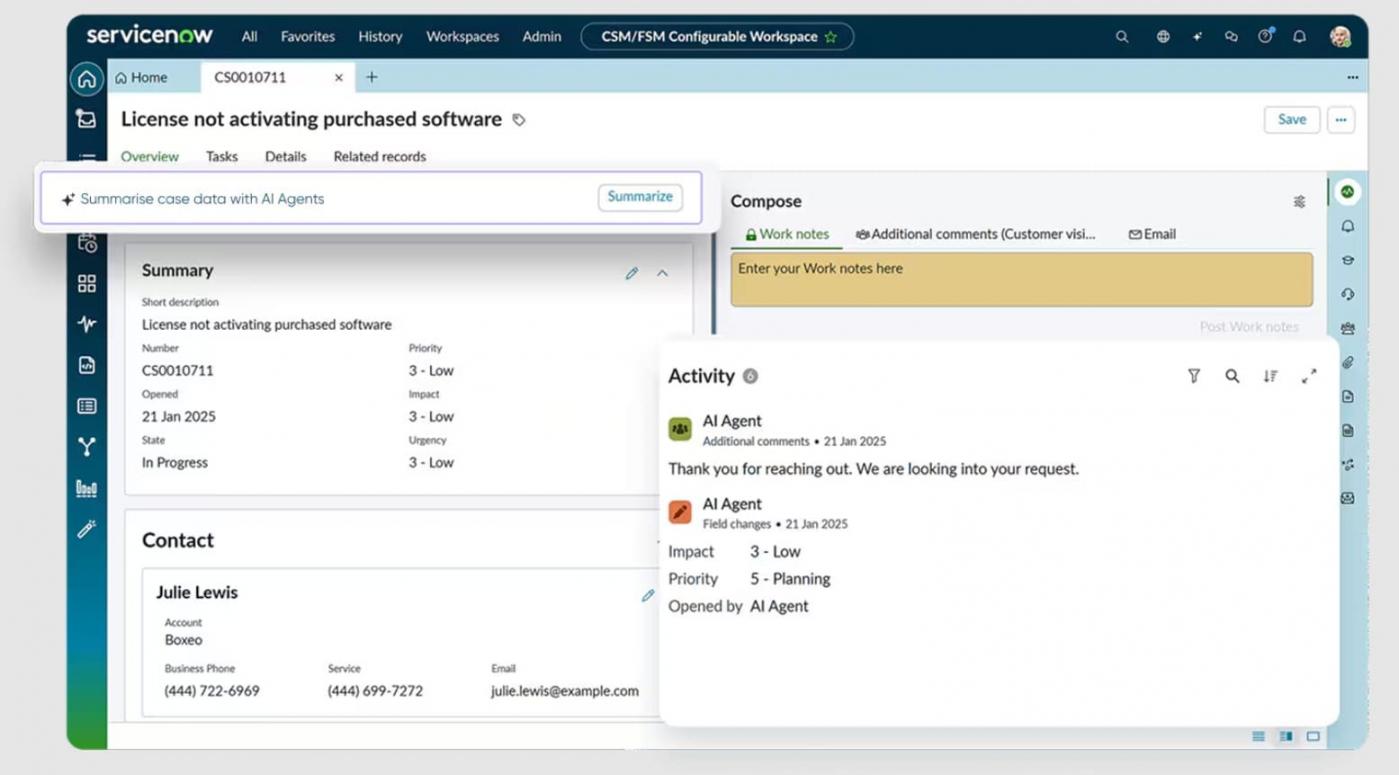The image size is (1399, 775).
Task: Open the graduation cap knowledge icon
Action: pos(1348,260)
